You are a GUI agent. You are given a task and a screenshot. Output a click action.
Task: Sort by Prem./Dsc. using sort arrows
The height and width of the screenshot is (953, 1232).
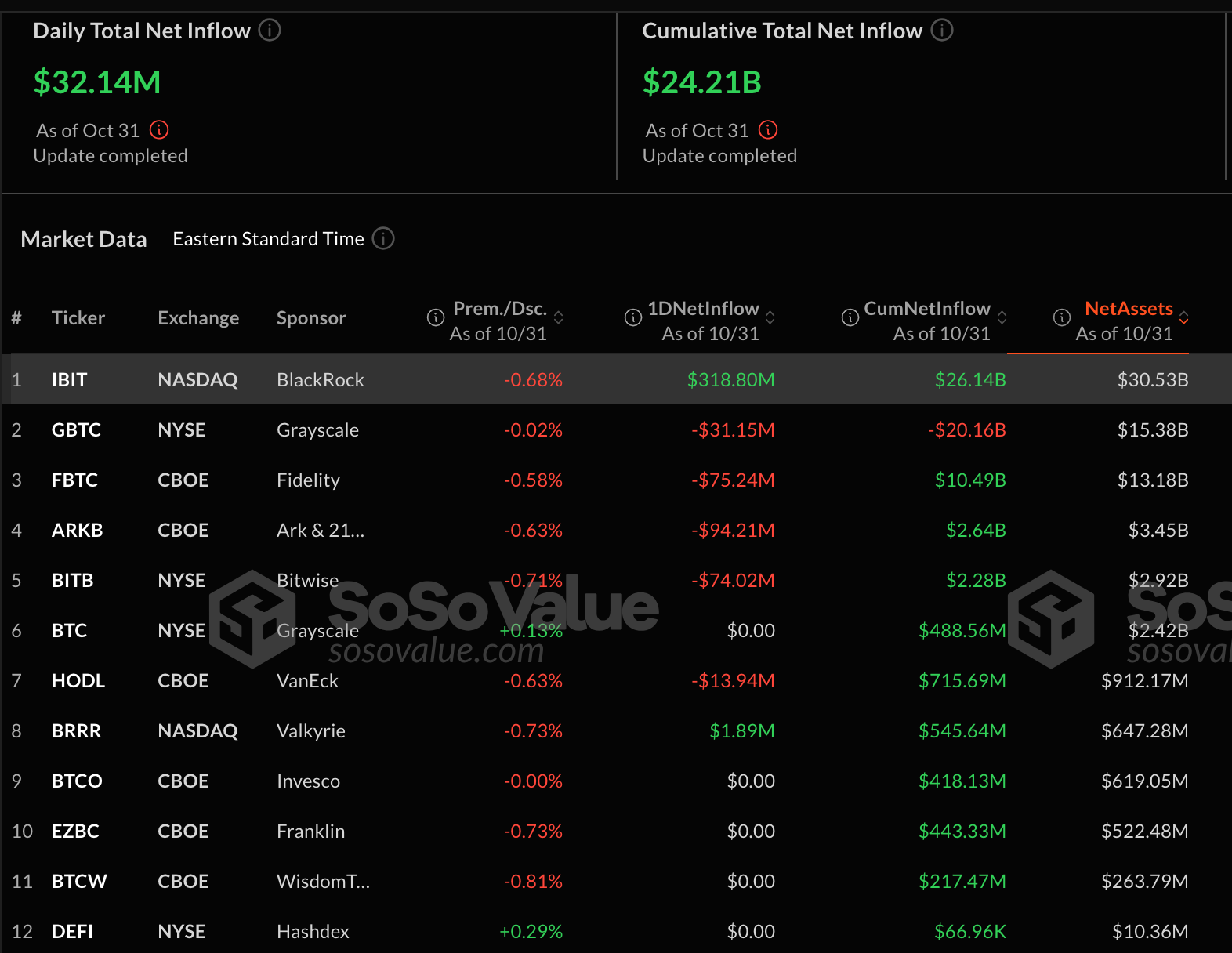(x=559, y=317)
